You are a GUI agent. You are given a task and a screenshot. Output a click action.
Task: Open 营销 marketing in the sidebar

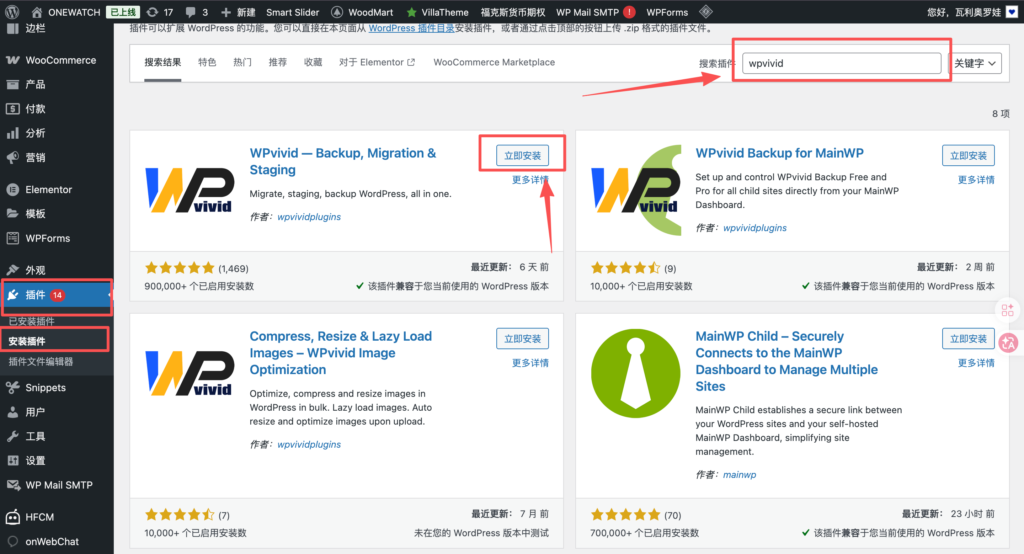pyautogui.click(x=57, y=157)
